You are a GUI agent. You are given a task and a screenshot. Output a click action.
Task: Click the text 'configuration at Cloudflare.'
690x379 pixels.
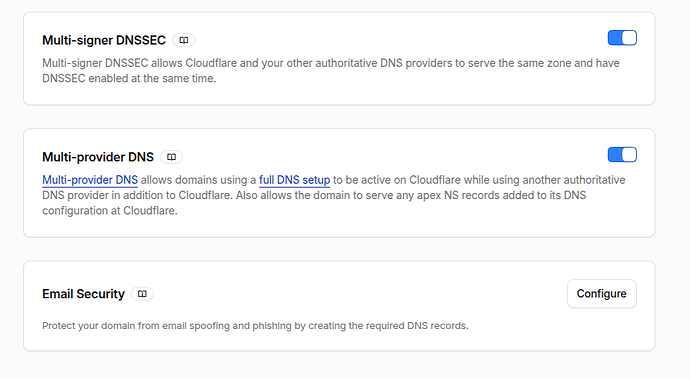point(110,210)
